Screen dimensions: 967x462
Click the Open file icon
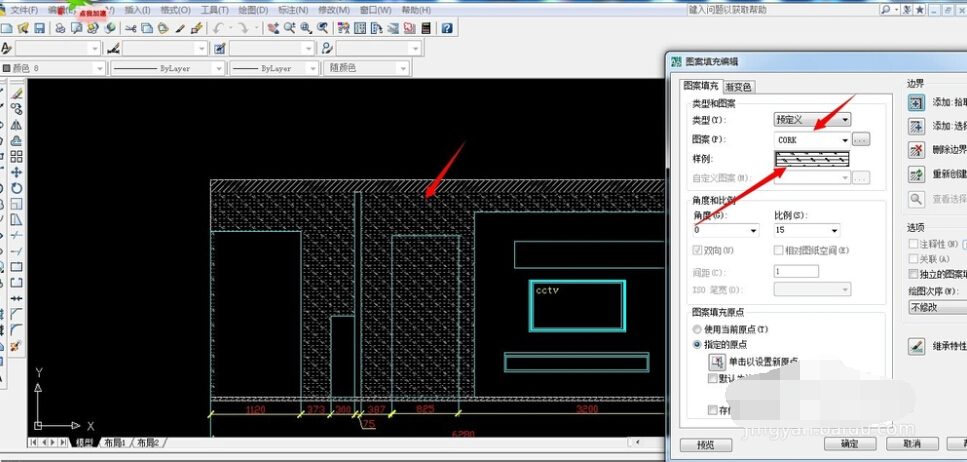tap(23, 28)
